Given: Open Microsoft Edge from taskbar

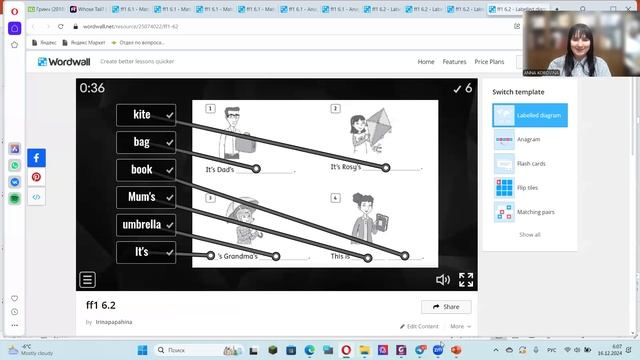Looking at the screenshot, I should 309,350.
